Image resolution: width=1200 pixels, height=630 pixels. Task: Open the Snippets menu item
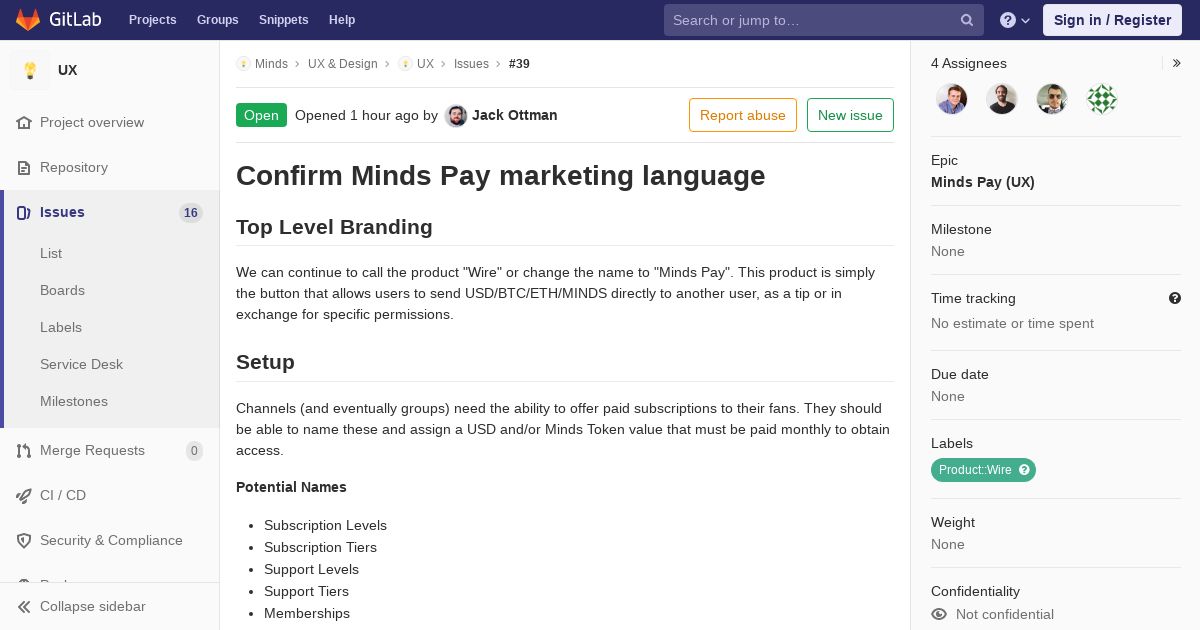pos(284,20)
